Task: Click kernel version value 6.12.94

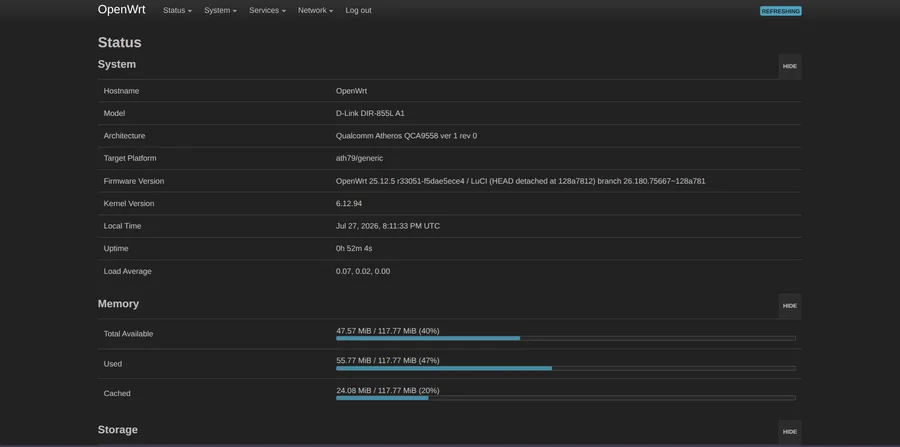Action: tap(349, 203)
